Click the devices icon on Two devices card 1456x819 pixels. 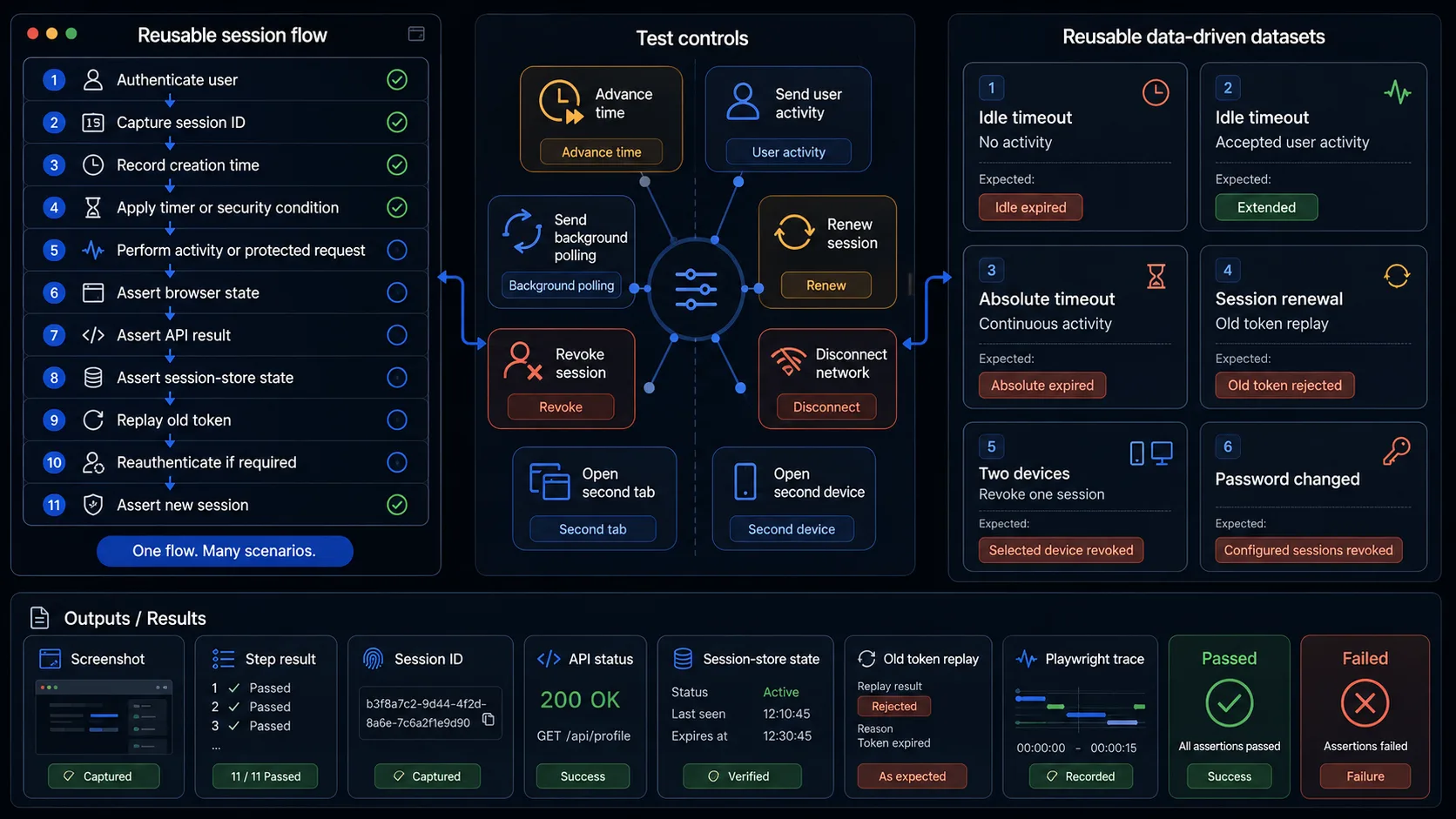tap(1151, 453)
